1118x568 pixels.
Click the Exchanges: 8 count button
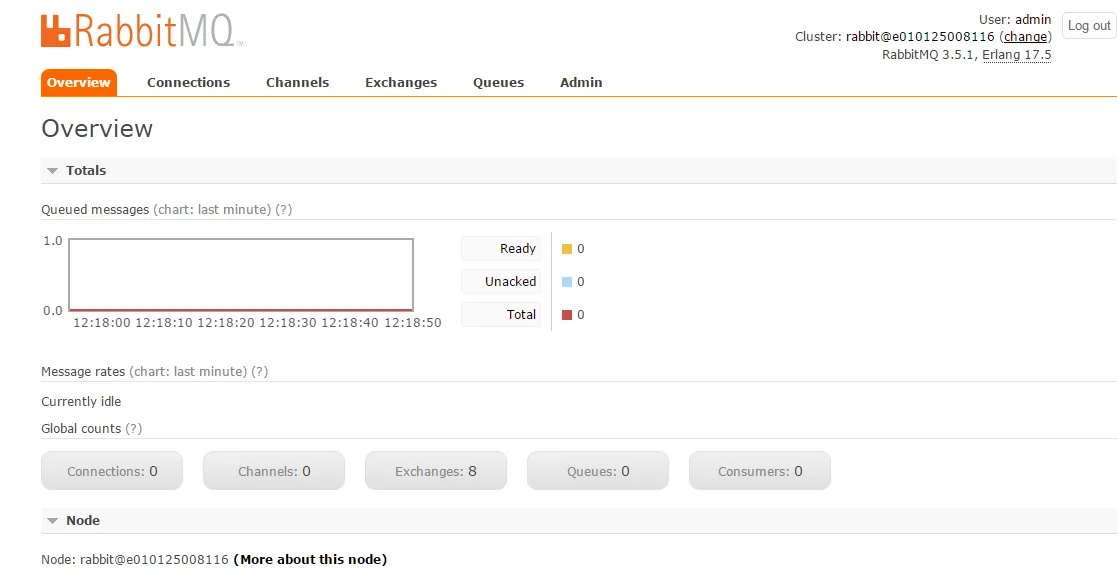pos(436,471)
